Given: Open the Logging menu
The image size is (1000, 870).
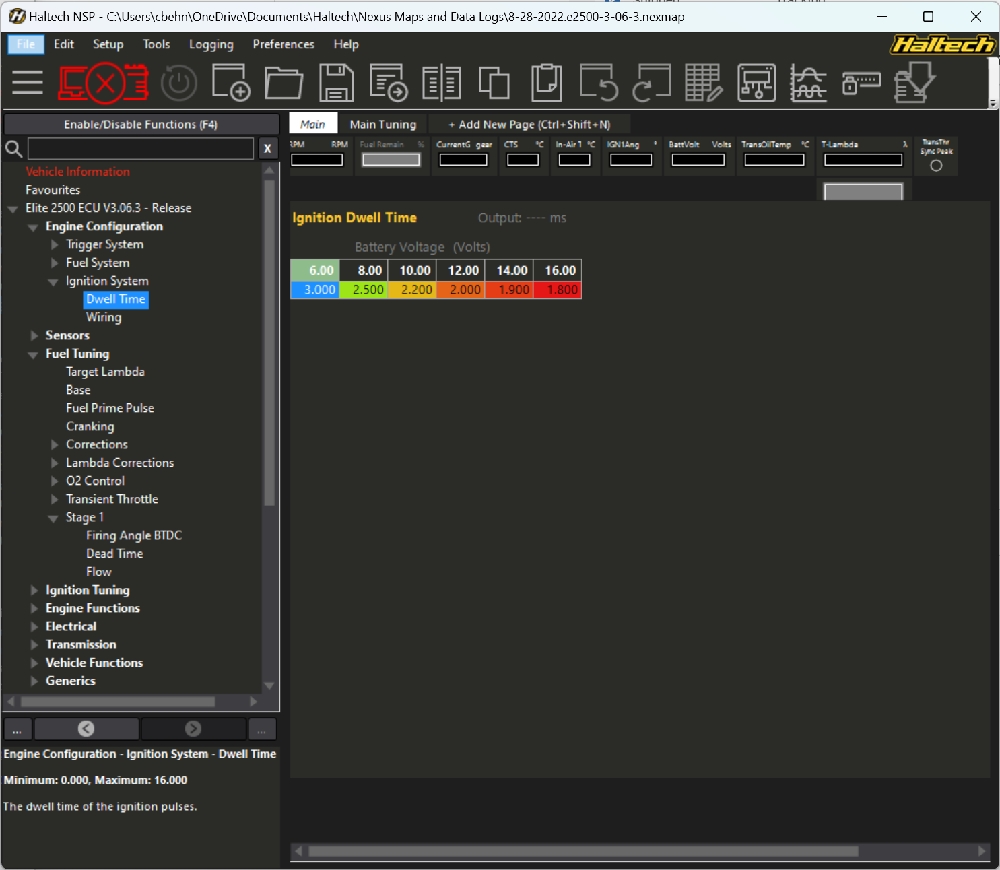Looking at the screenshot, I should pyautogui.click(x=211, y=44).
